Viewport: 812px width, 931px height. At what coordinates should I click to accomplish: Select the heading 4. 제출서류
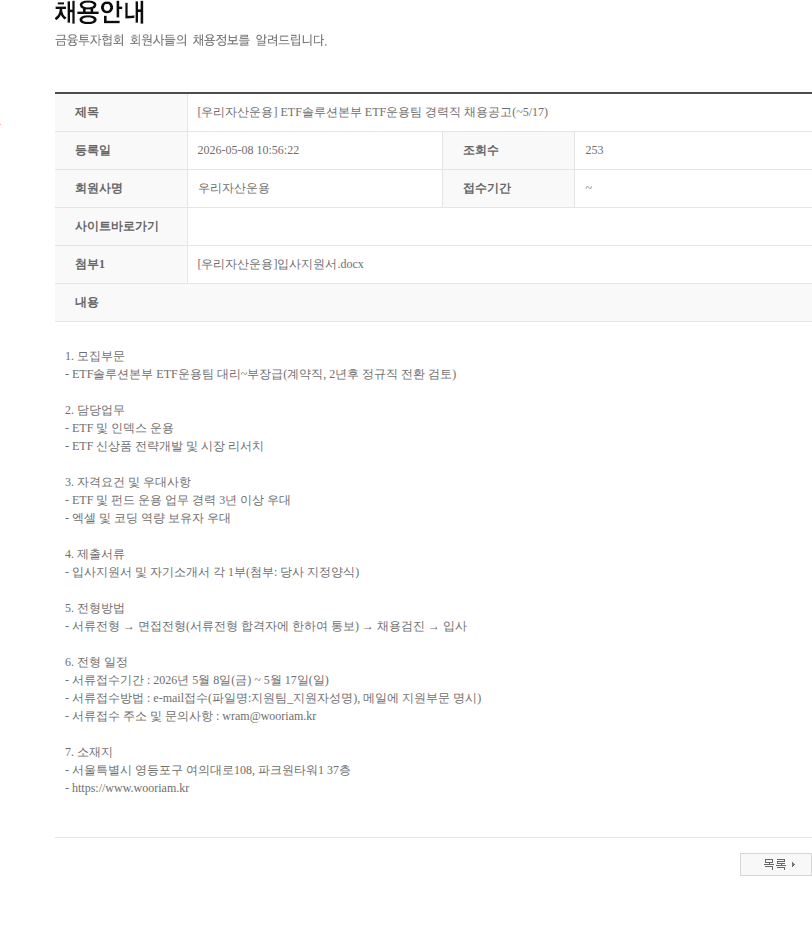(x=94, y=554)
